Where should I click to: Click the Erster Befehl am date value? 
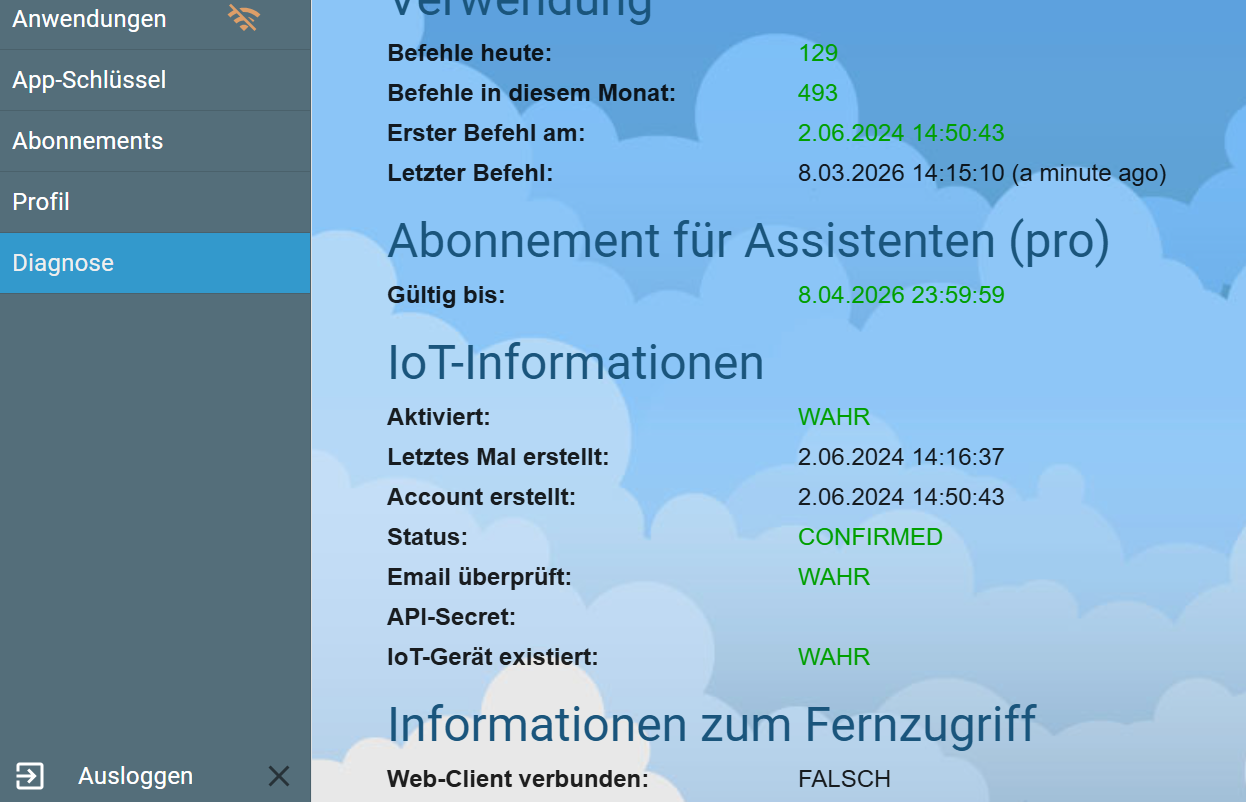pos(901,133)
